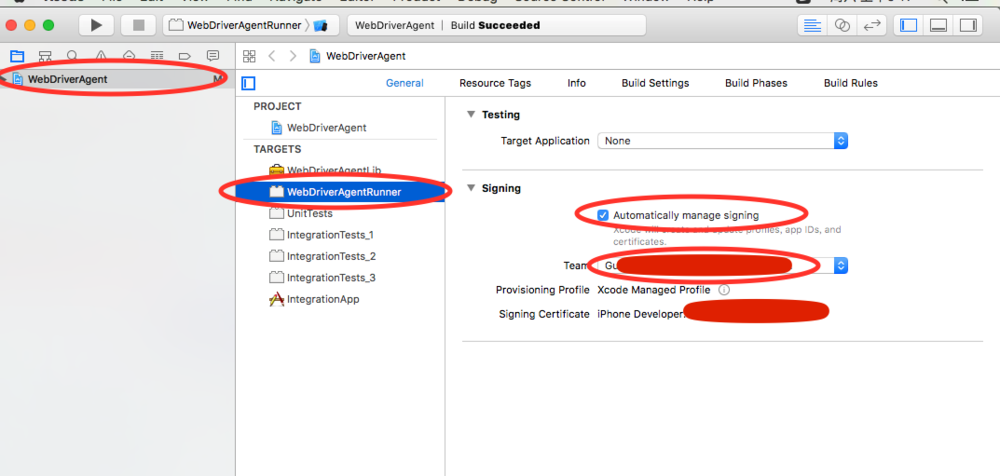
Task: Toggle Automatically manage signing checkbox
Action: tap(603, 215)
